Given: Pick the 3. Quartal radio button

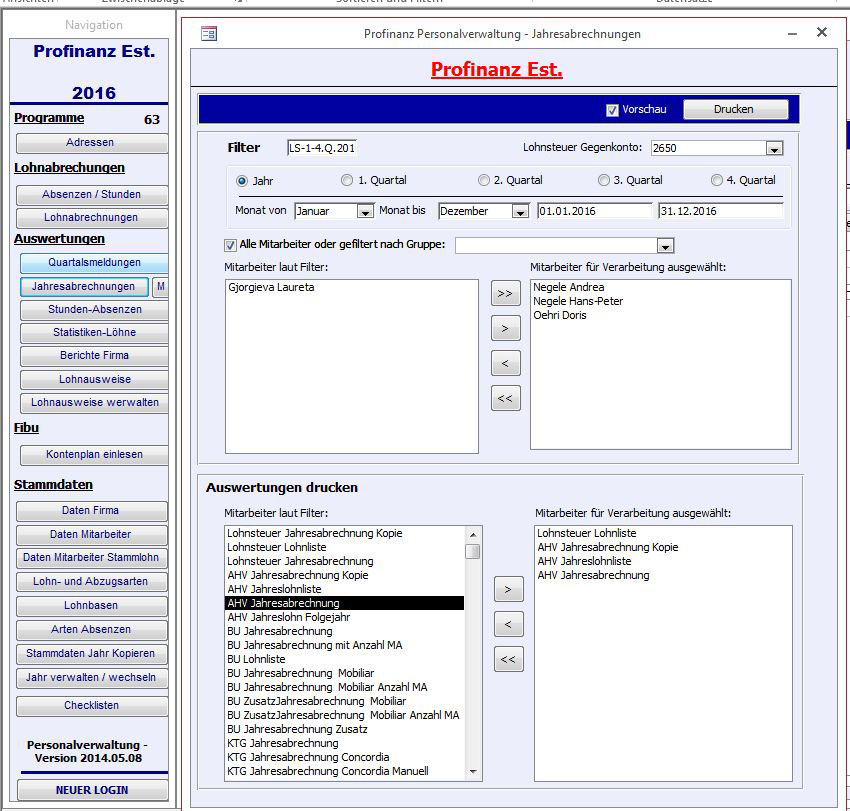Looking at the screenshot, I should tap(603, 180).
